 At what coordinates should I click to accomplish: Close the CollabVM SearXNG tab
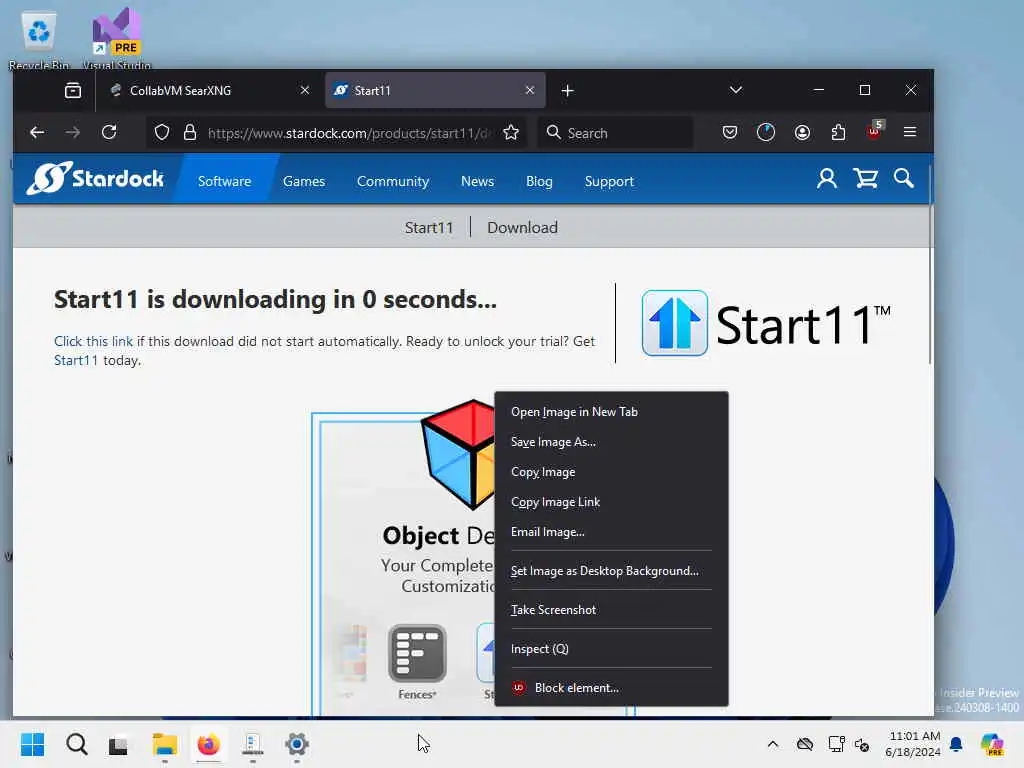coord(304,90)
